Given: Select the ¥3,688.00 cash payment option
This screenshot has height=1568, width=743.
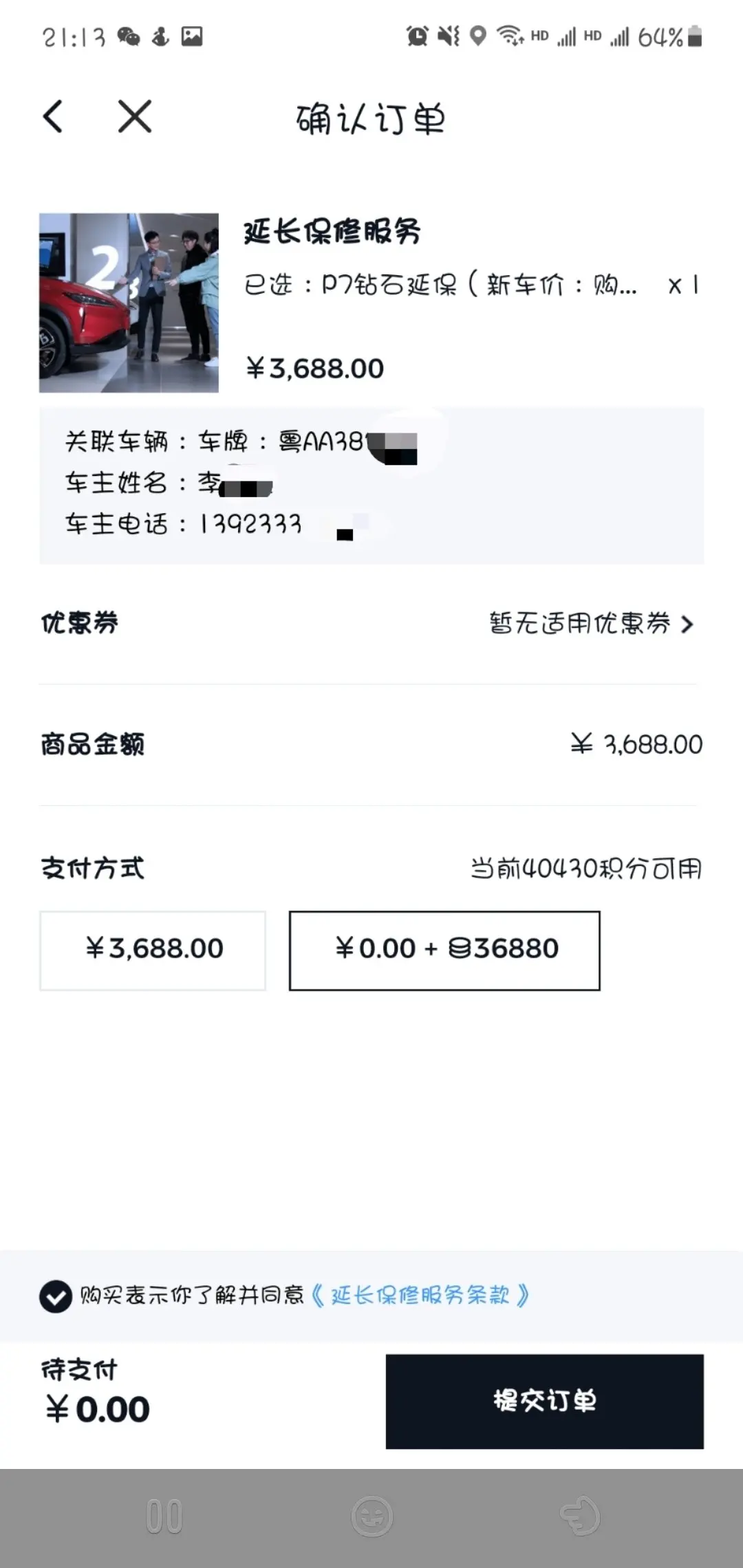Looking at the screenshot, I should [x=153, y=950].
